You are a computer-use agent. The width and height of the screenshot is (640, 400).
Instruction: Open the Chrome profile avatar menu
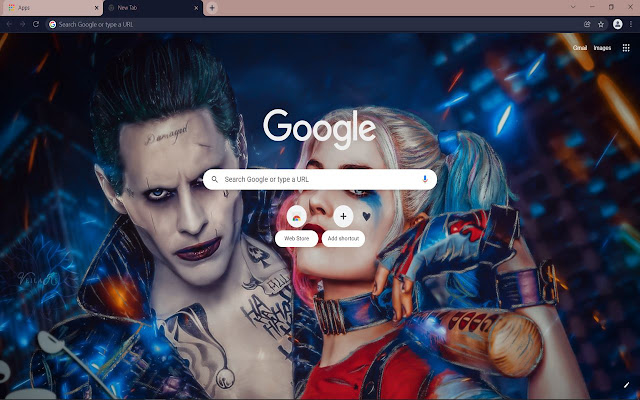618,24
